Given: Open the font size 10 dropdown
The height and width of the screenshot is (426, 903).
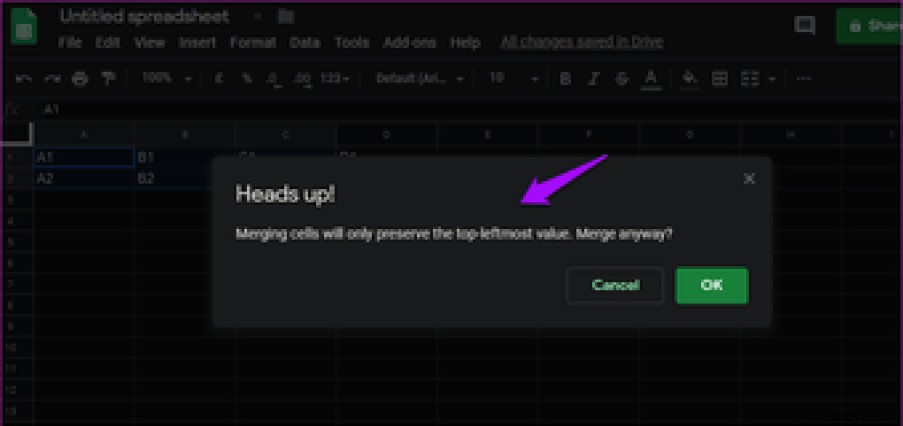Looking at the screenshot, I should [x=513, y=78].
